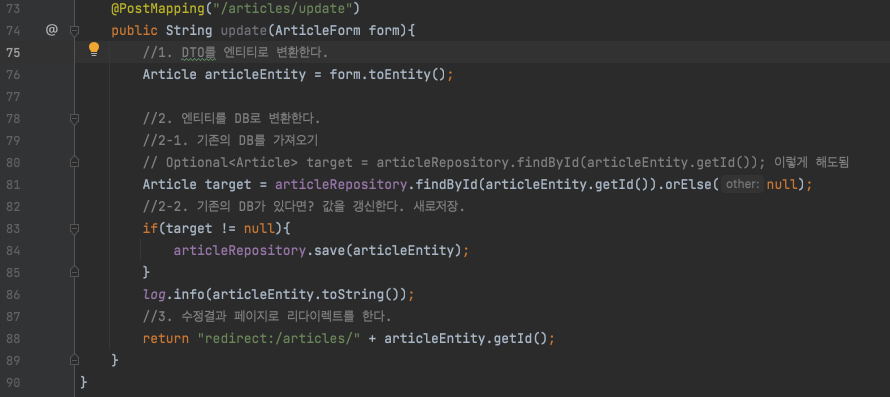This screenshot has width=890, height=397.
Task: Click the method end fold marker on line 89
Action: pos(74,360)
